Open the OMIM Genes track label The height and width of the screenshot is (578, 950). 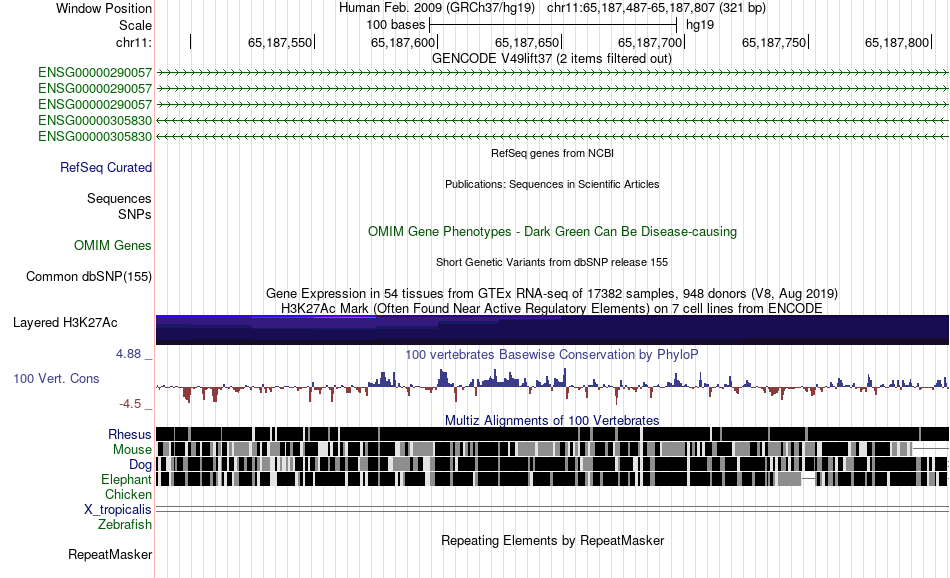112,245
